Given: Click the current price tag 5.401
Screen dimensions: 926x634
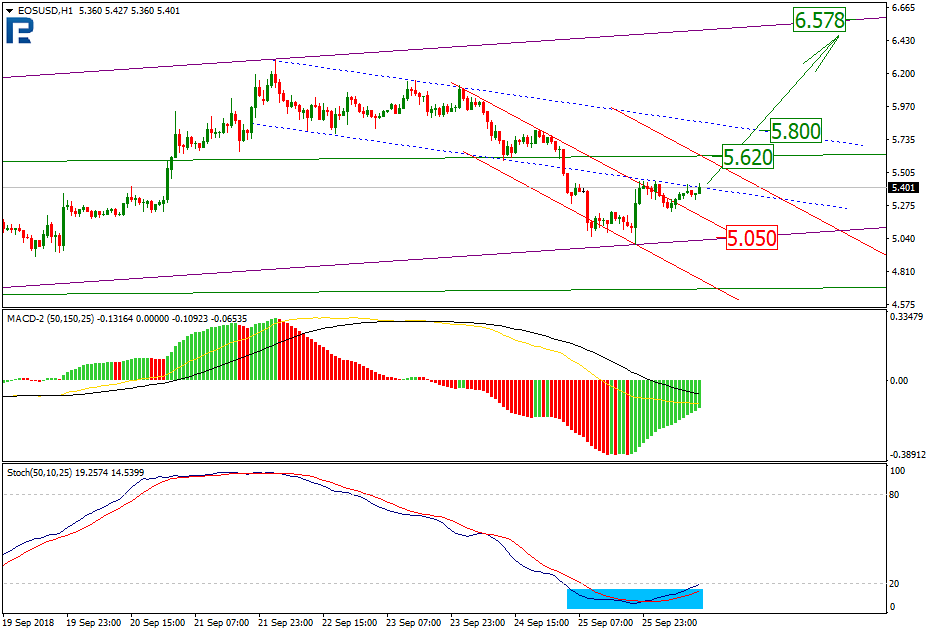Looking at the screenshot, I should (x=904, y=188).
